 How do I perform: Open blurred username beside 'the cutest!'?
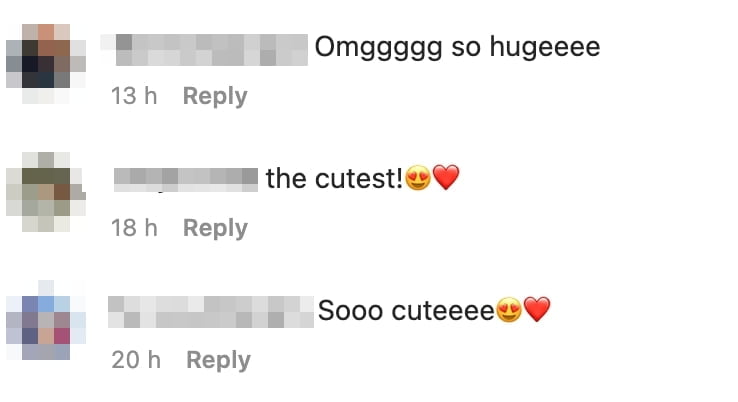point(186,180)
